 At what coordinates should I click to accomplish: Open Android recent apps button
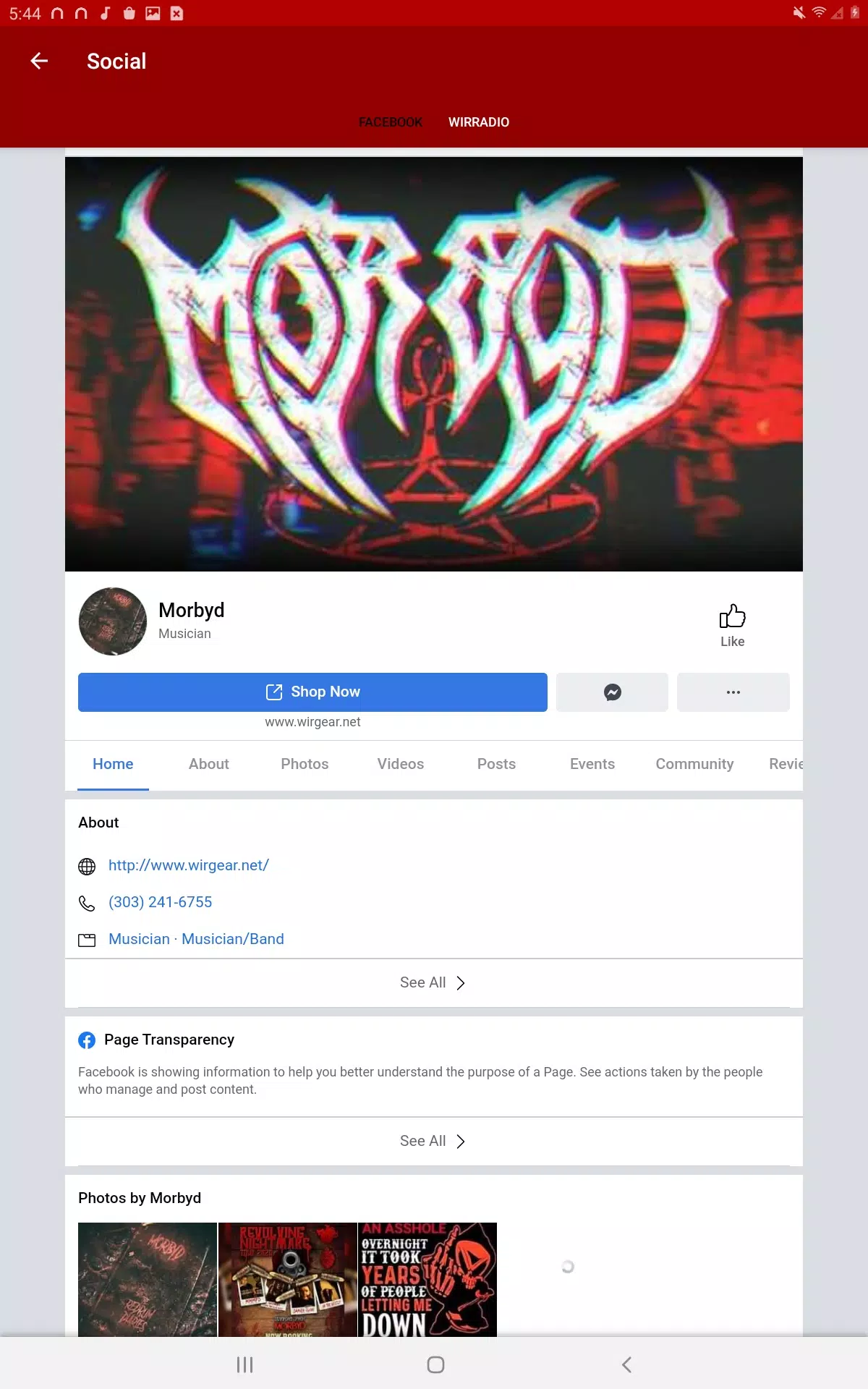click(x=244, y=1364)
